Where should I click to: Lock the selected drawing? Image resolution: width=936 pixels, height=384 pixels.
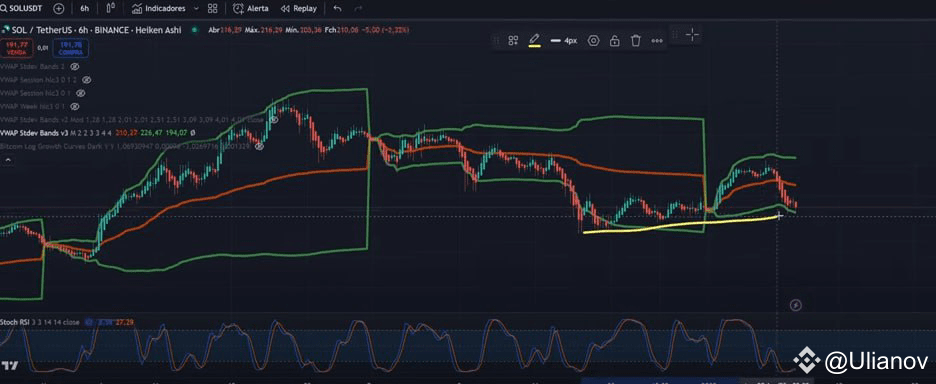(x=614, y=41)
